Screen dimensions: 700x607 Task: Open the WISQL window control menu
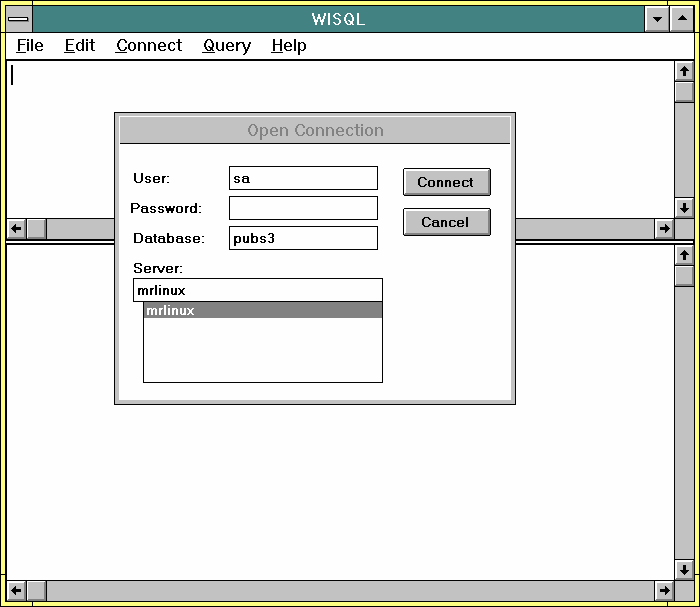pos(19,19)
